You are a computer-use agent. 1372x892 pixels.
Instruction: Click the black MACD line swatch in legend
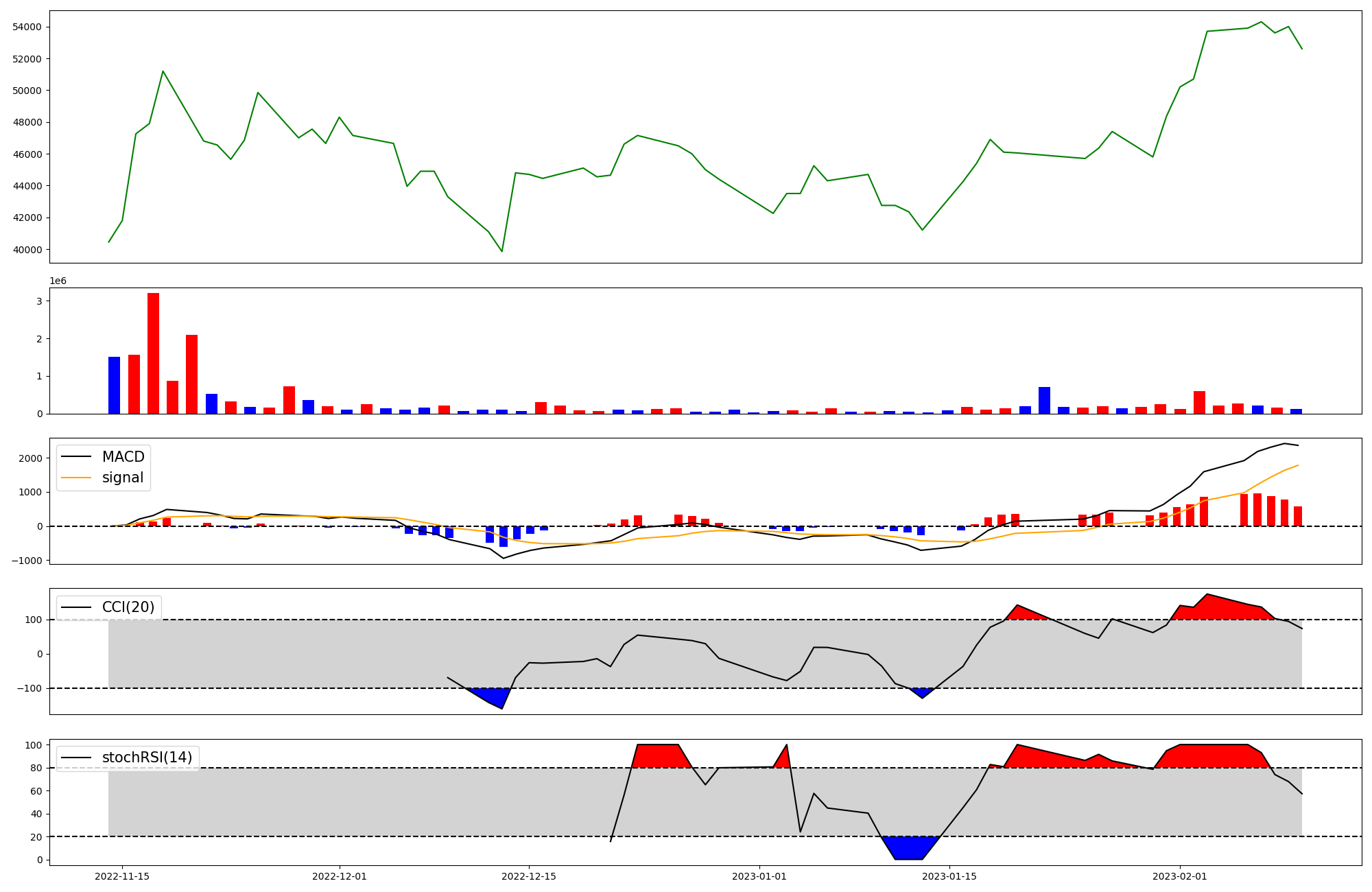(76, 457)
